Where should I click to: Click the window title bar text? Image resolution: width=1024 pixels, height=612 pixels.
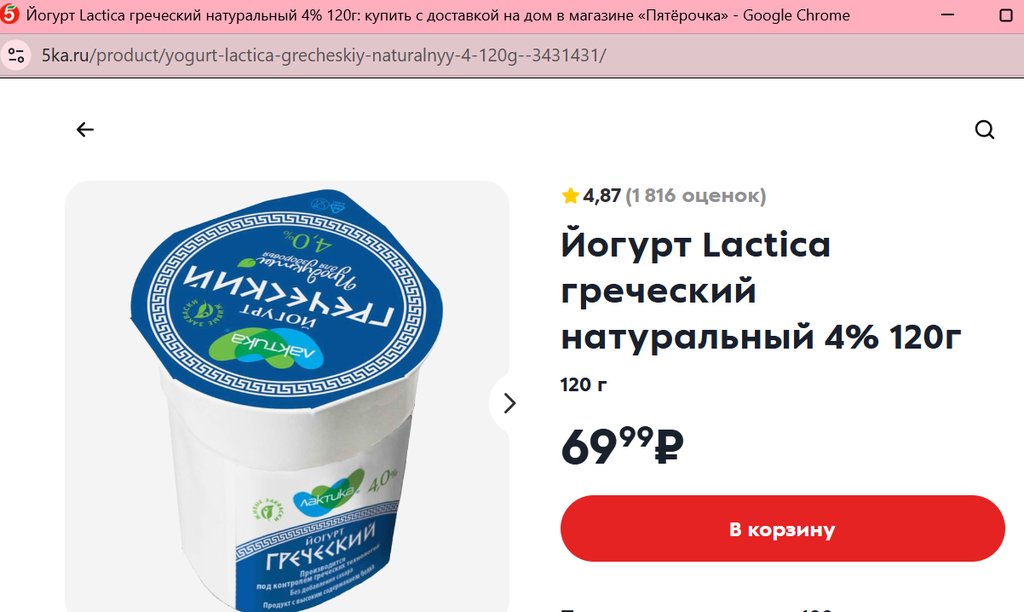[x=438, y=15]
